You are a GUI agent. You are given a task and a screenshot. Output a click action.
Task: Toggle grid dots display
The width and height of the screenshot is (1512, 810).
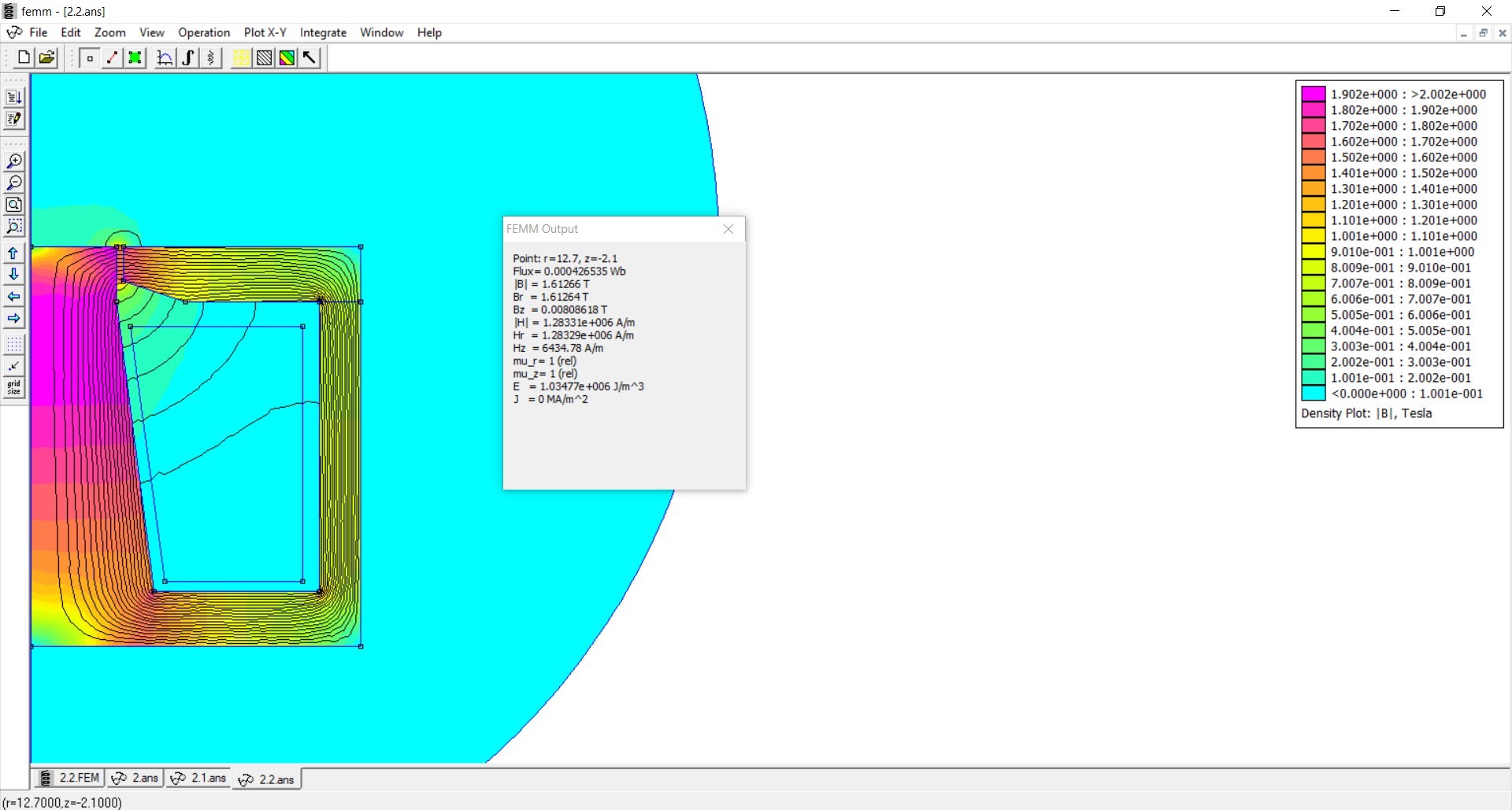[x=14, y=345]
